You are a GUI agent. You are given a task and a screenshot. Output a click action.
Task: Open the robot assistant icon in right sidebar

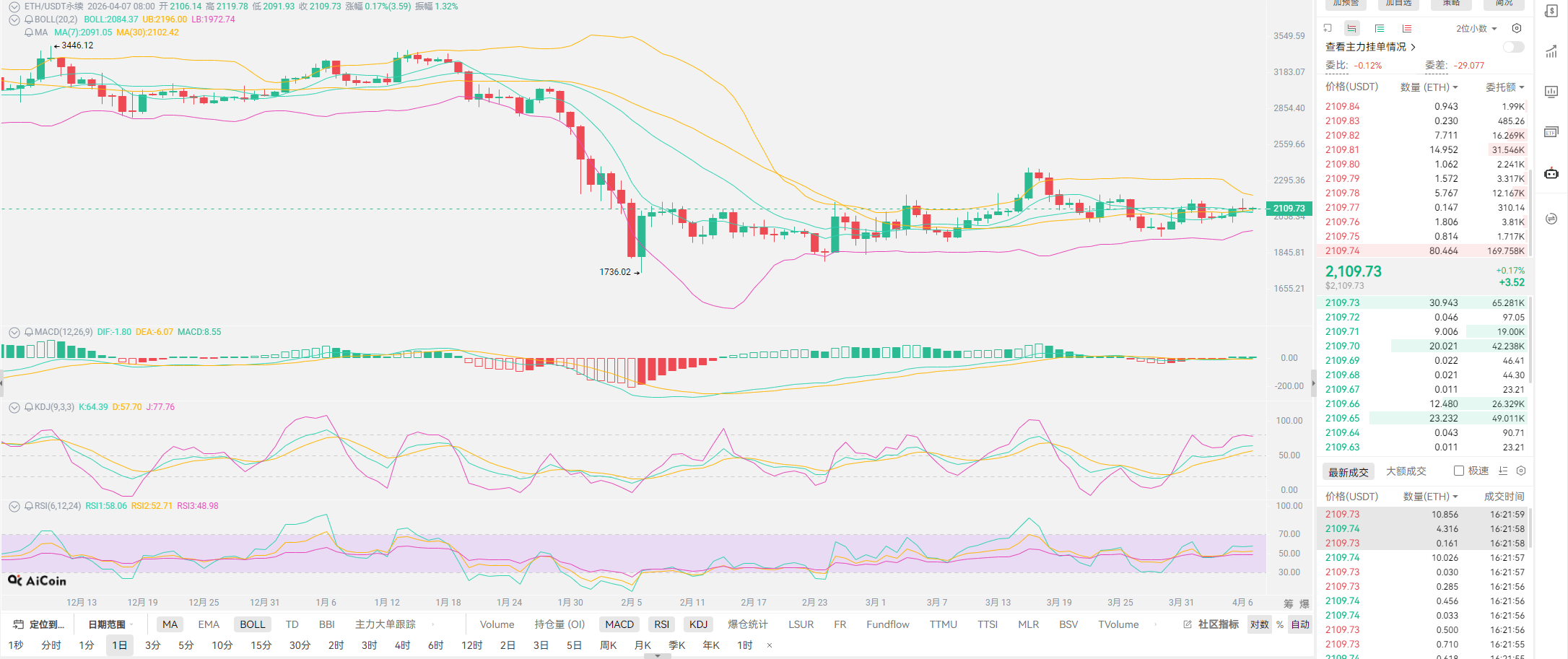[x=1551, y=173]
